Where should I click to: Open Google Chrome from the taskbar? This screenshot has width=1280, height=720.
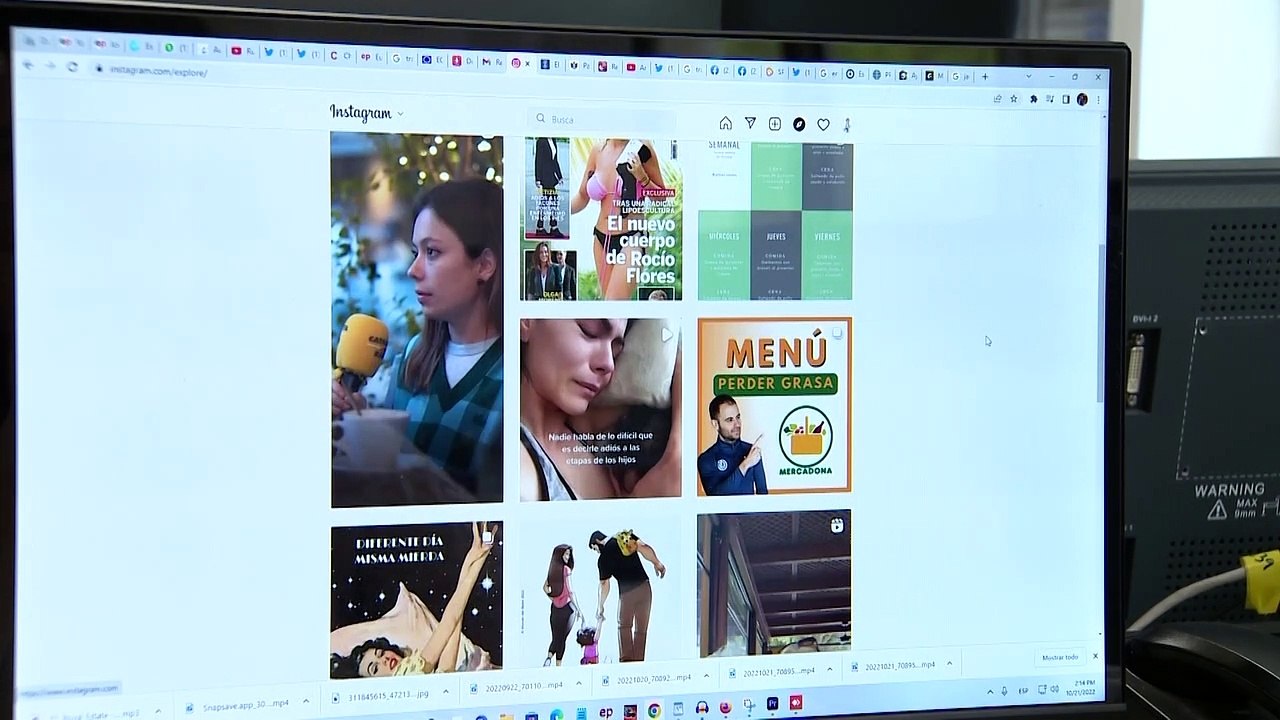[x=653, y=711]
